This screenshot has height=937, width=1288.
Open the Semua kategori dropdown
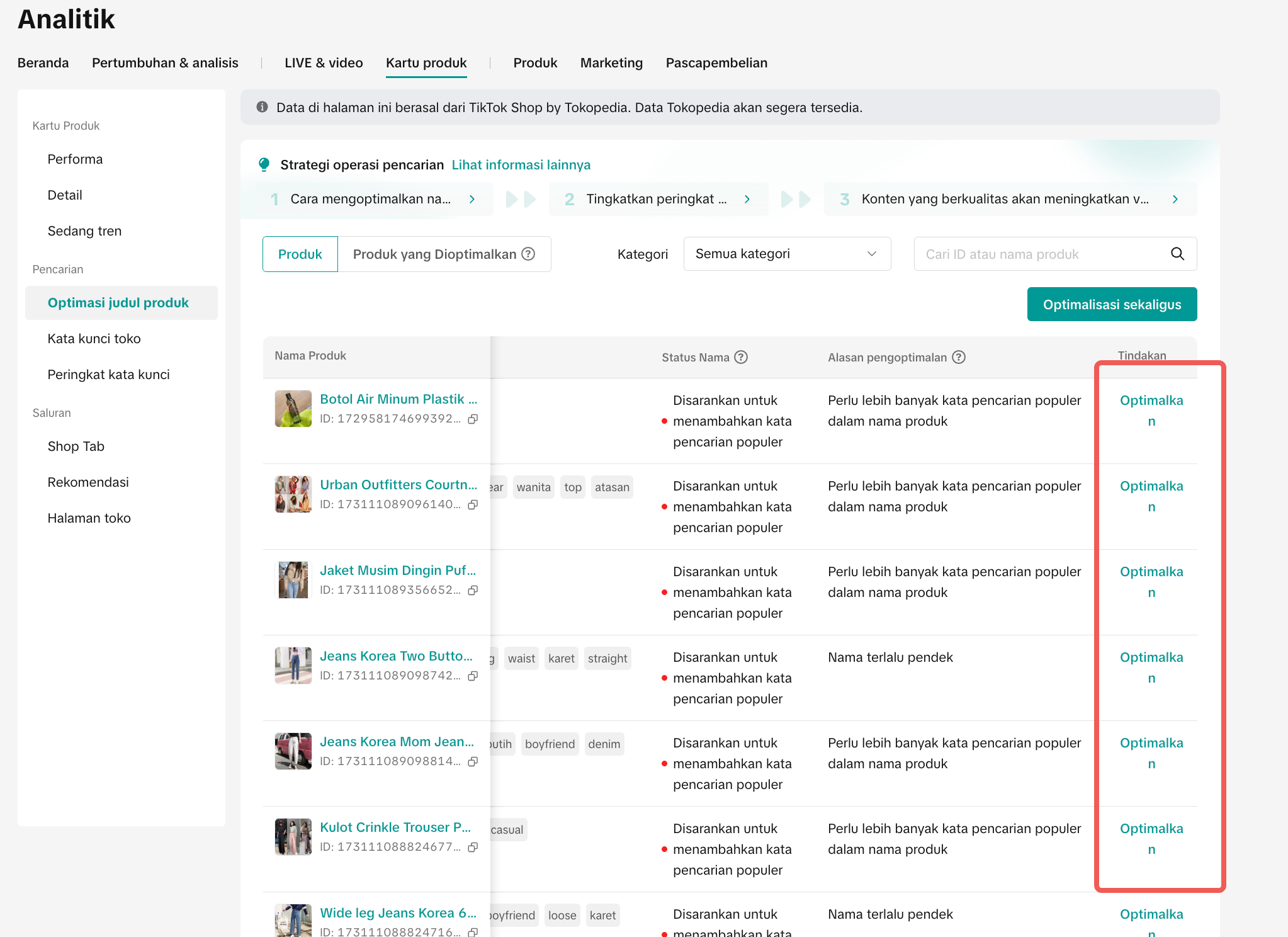pyautogui.click(x=787, y=254)
